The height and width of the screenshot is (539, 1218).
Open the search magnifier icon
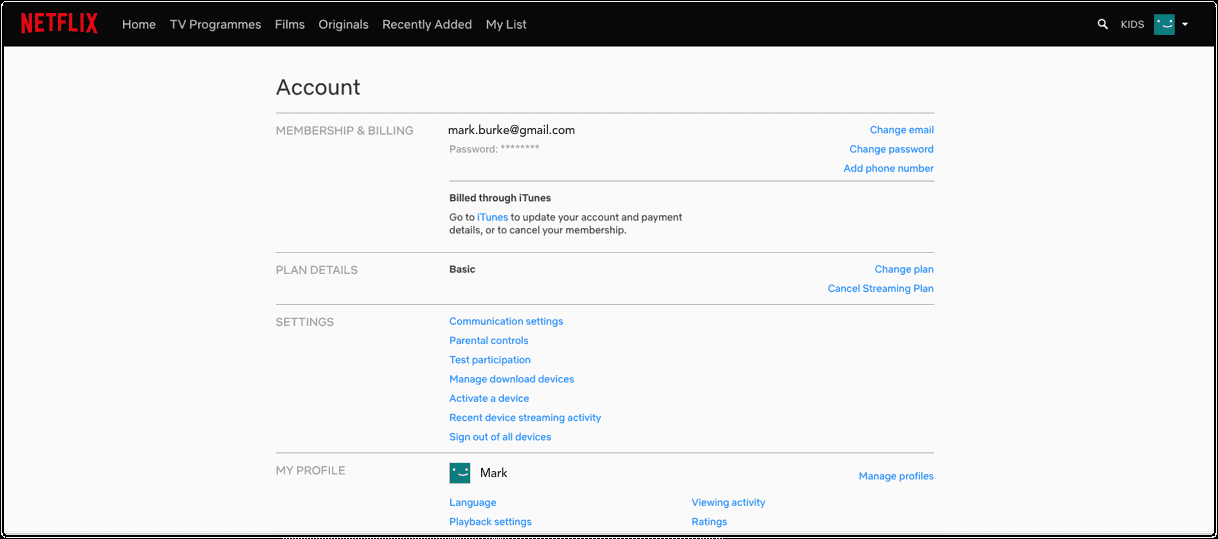pos(1103,24)
